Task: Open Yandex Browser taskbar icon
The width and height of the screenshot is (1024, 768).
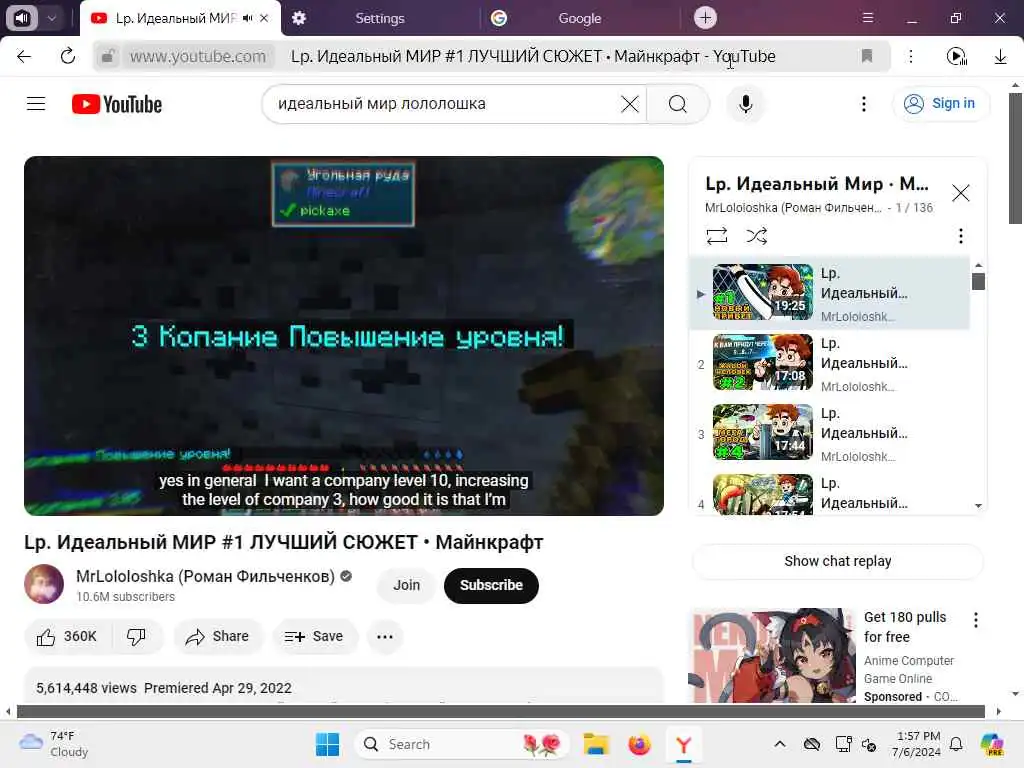Action: (683, 744)
